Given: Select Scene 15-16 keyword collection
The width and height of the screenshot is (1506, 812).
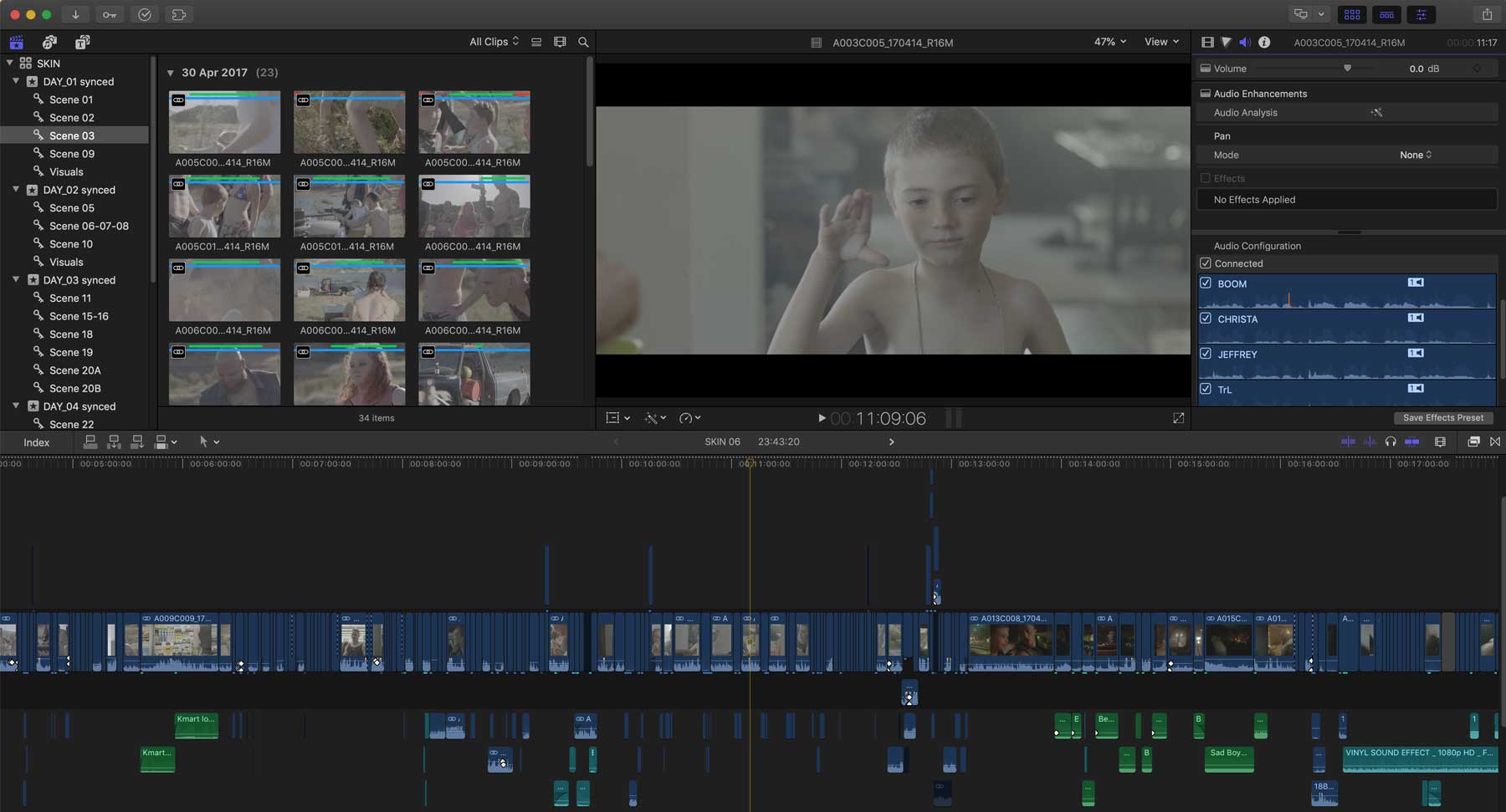Looking at the screenshot, I should click(x=79, y=316).
